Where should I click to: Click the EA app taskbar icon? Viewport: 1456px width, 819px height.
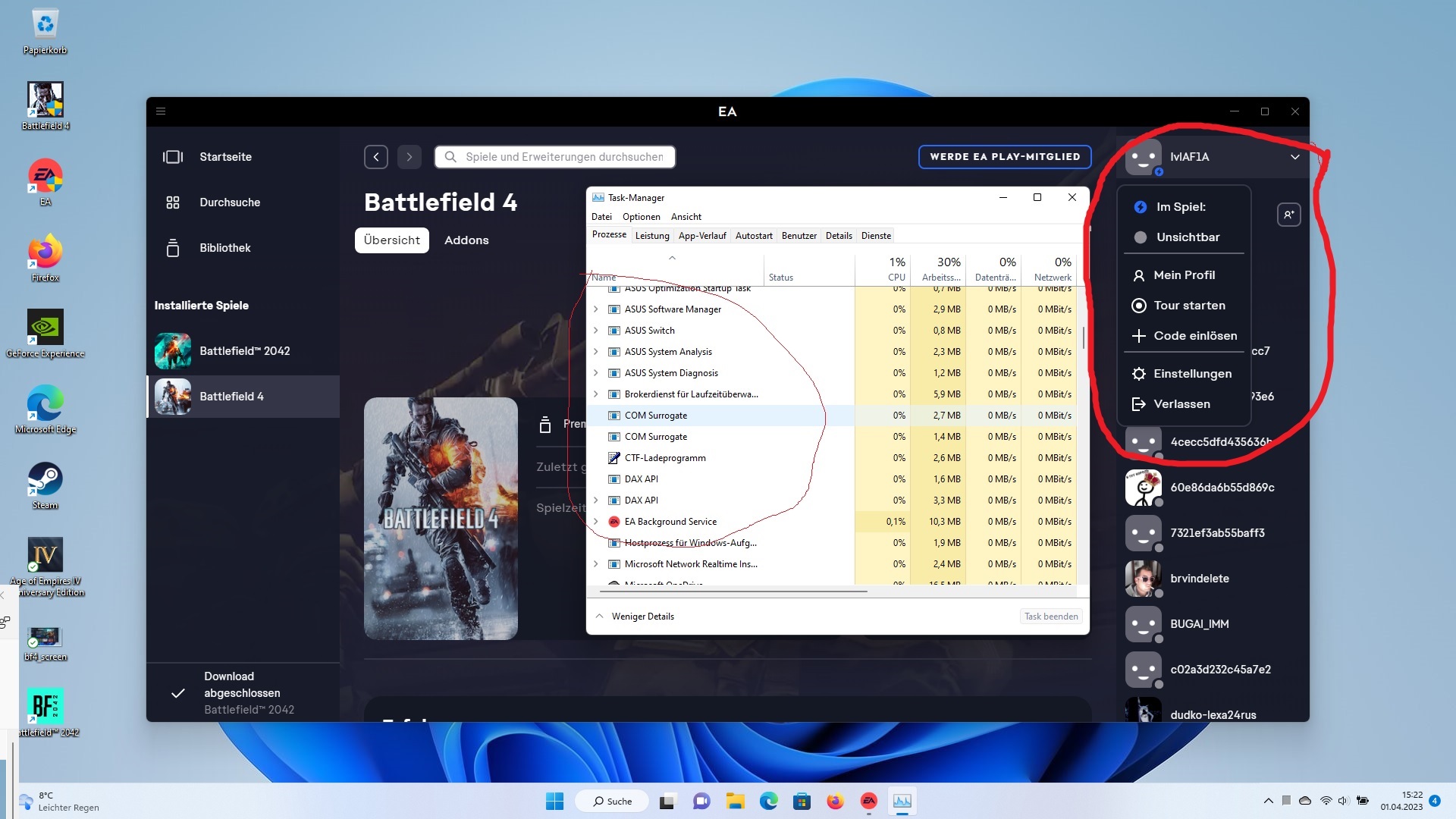(869, 802)
